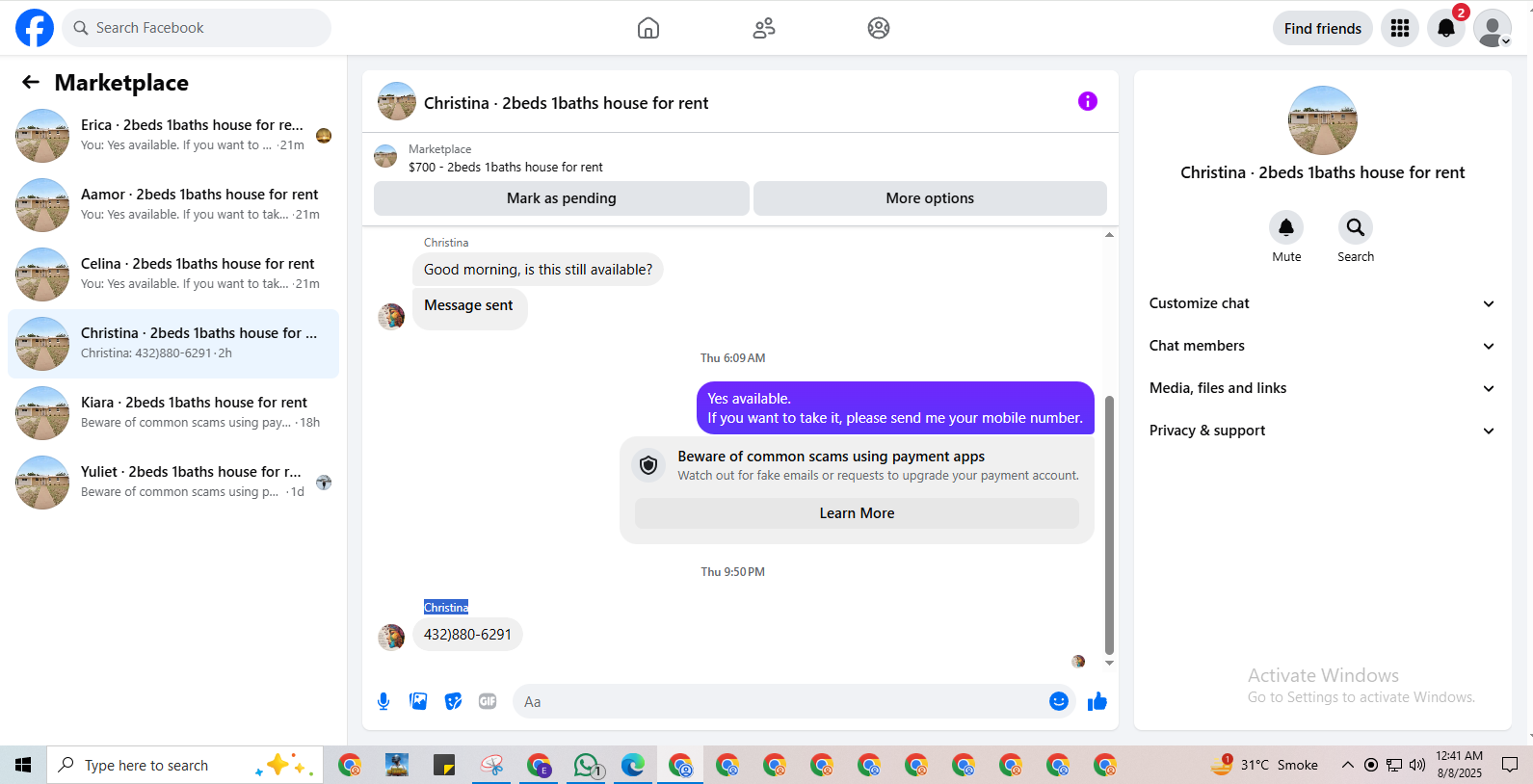Attach a file with the image icon
This screenshot has height=784, width=1533.
pos(418,701)
